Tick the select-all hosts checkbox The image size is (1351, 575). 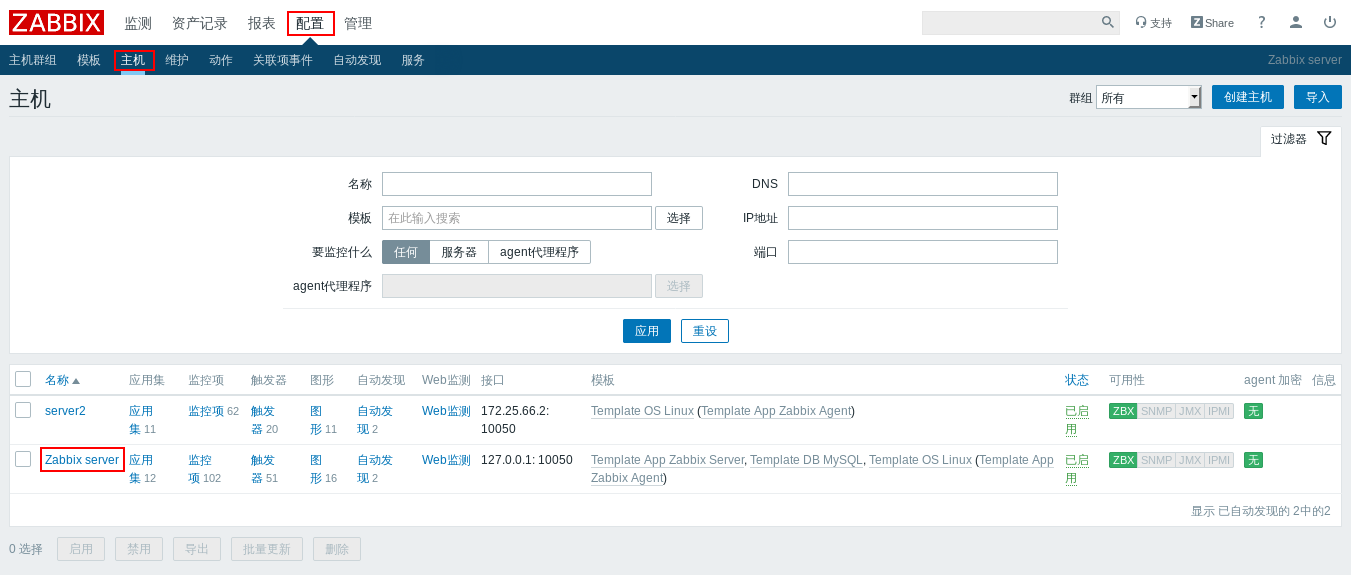[23, 379]
